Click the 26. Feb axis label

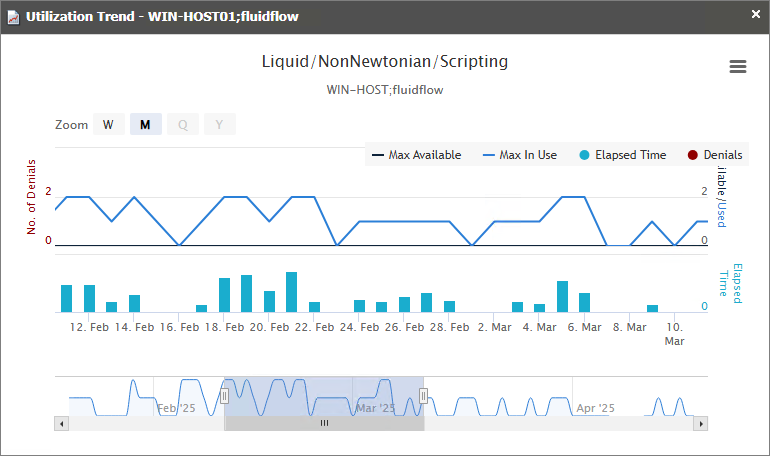coord(404,327)
